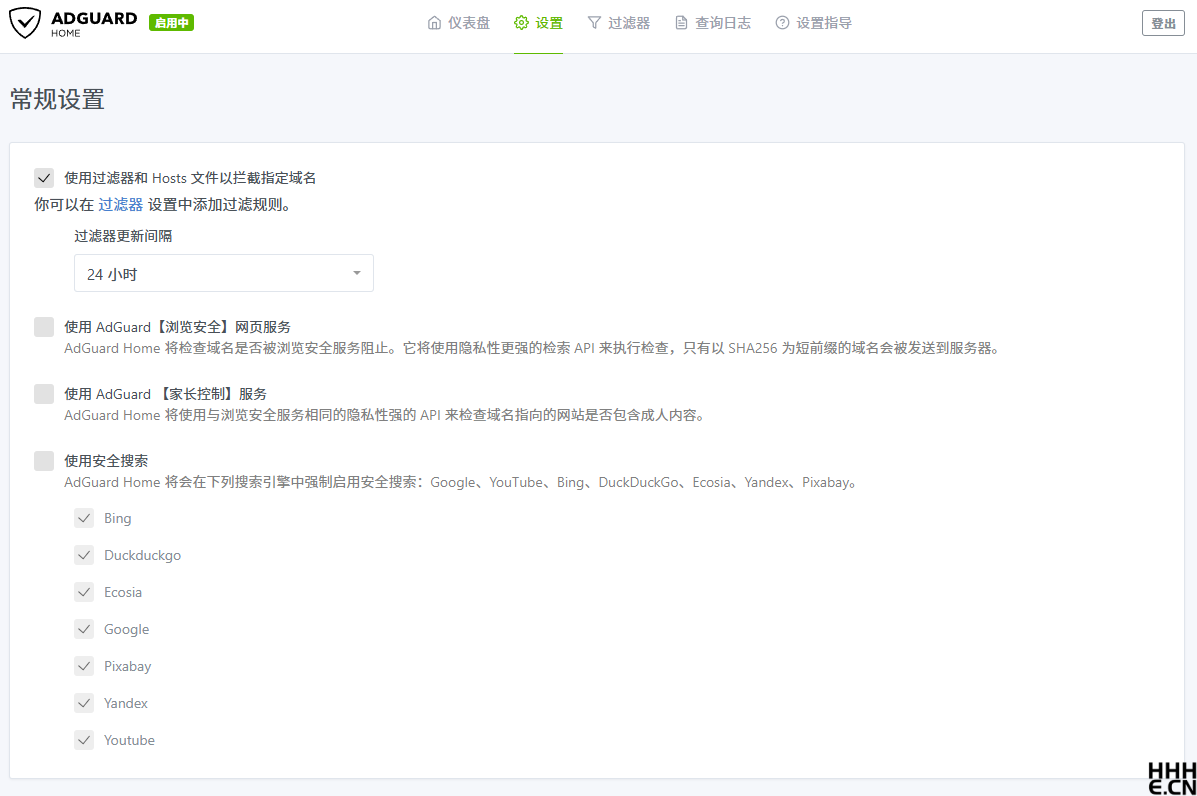Click the AdGuard Home shield logo

pos(24,23)
